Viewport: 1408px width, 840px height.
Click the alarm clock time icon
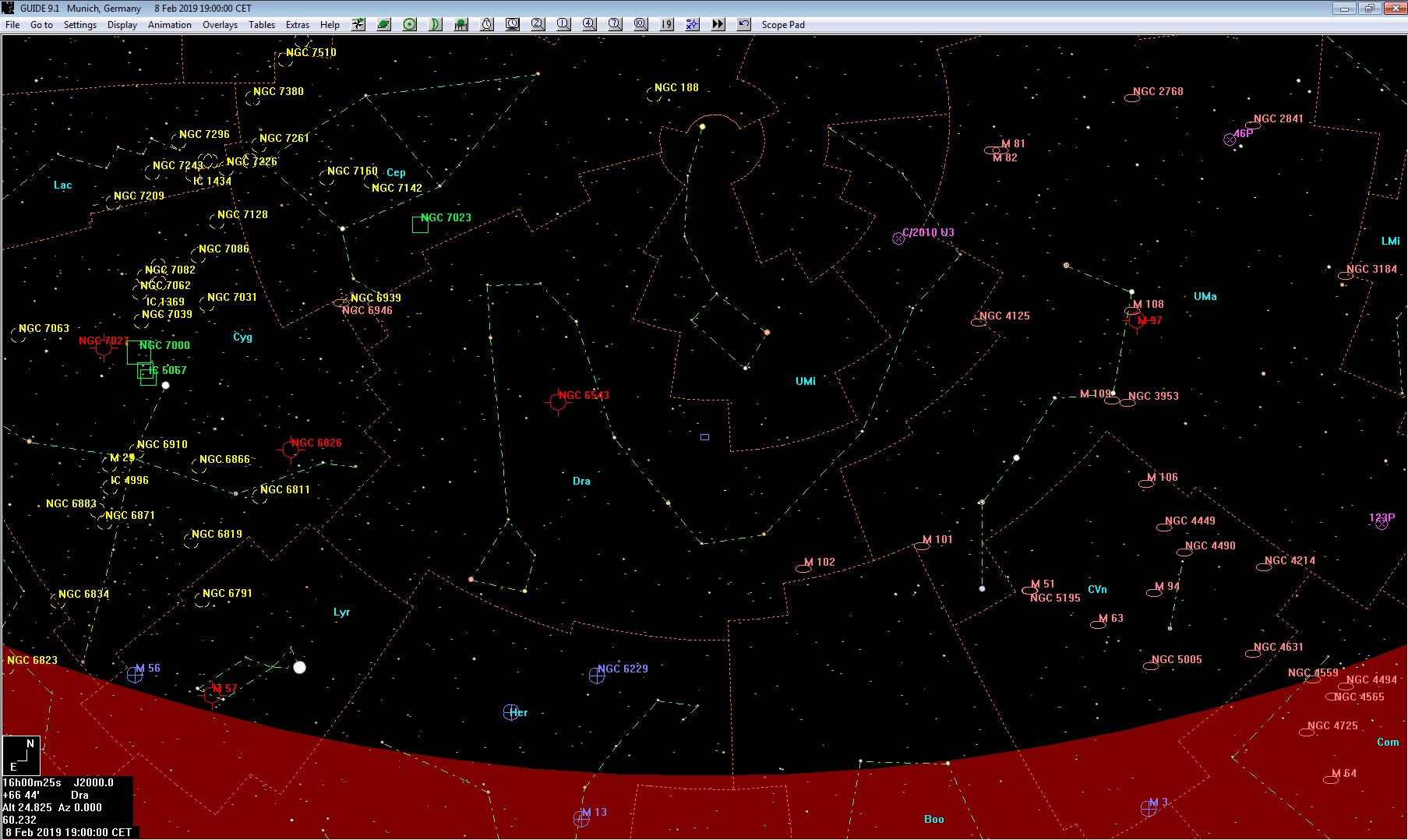click(x=487, y=24)
